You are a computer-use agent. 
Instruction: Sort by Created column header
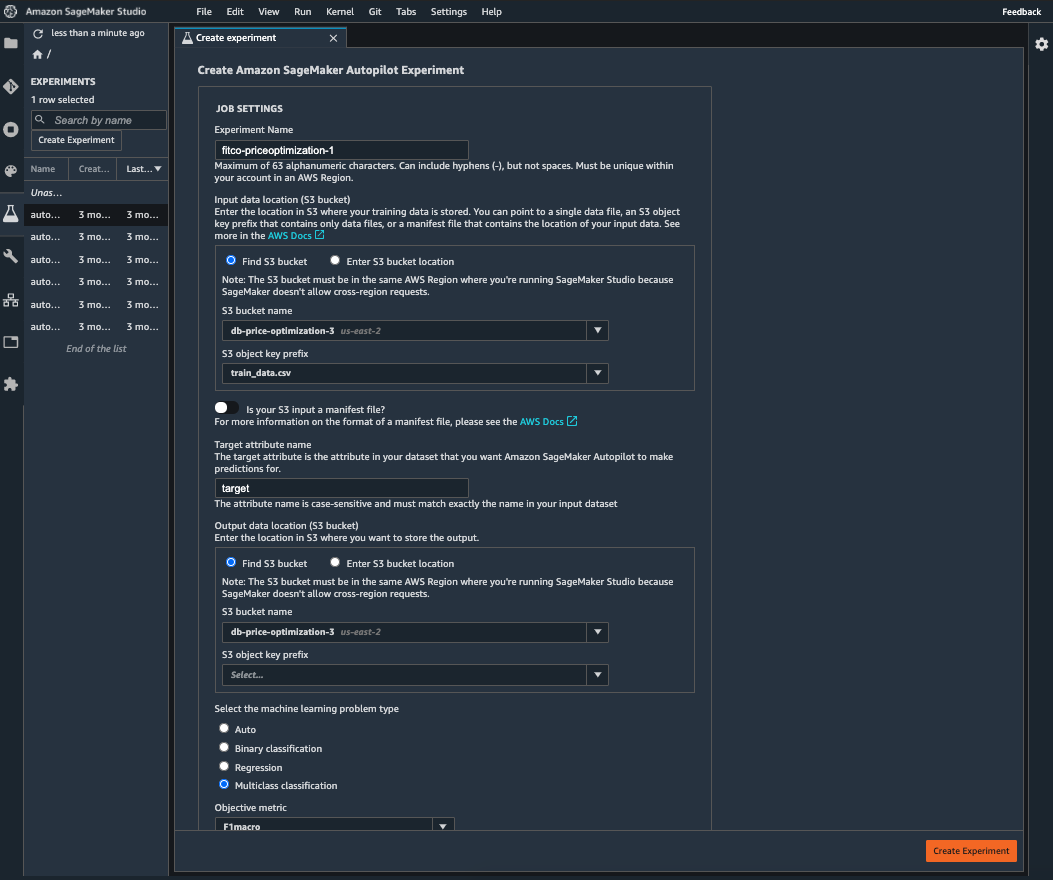coord(93,169)
